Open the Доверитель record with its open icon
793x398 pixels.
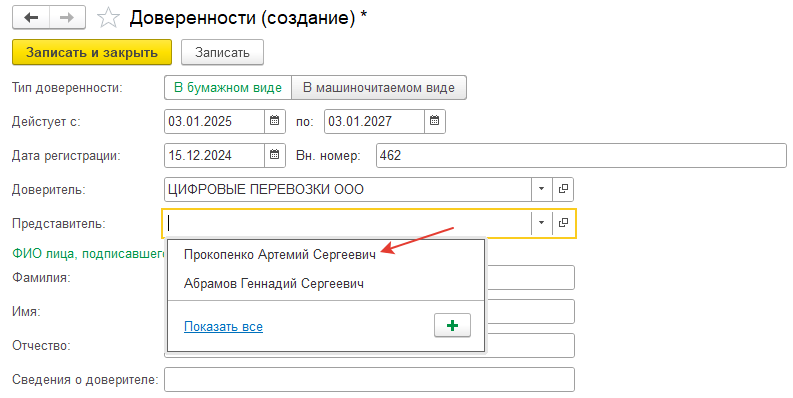[x=563, y=189]
